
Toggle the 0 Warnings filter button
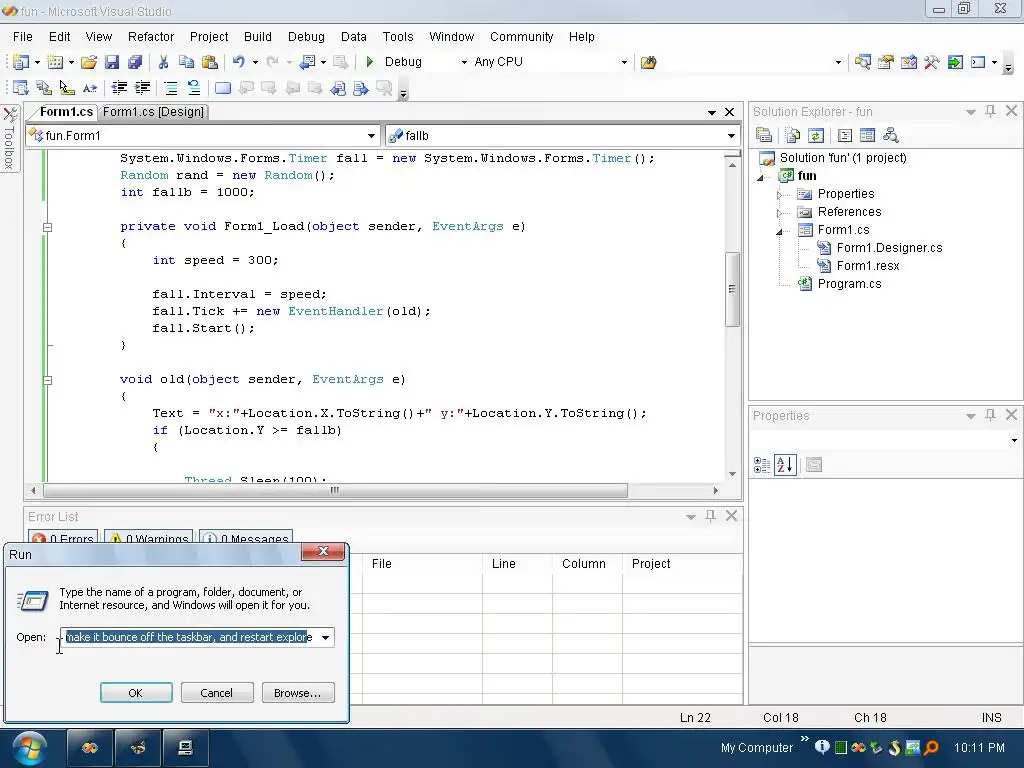tap(149, 537)
